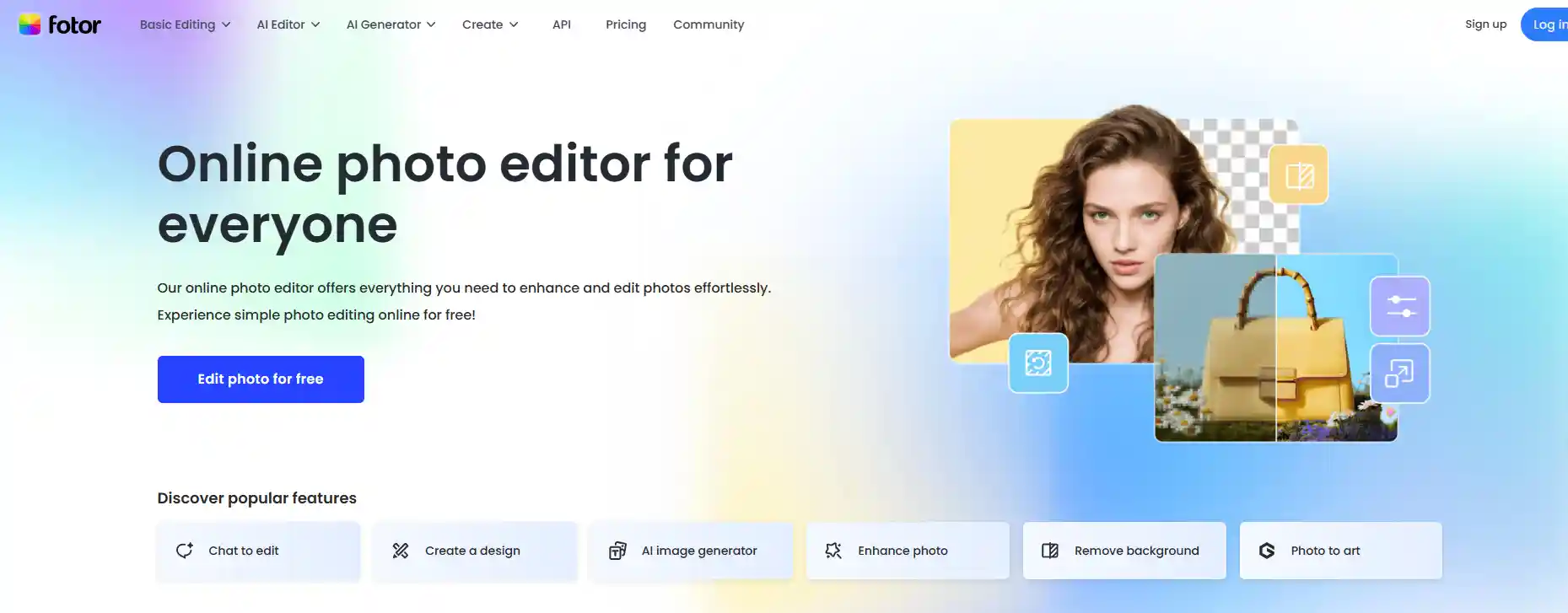Screen dimensions: 1568x613
Task: Click the yellow background remover tile icon
Action: 1299,175
